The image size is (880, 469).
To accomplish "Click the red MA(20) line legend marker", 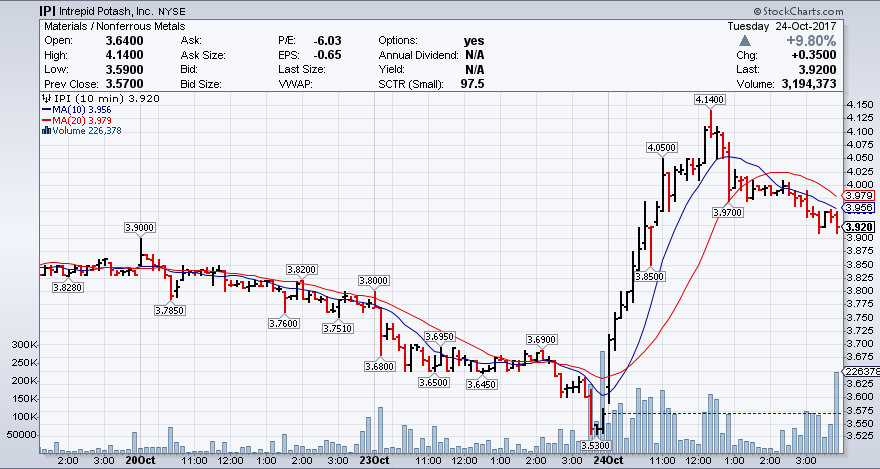I will (45, 119).
